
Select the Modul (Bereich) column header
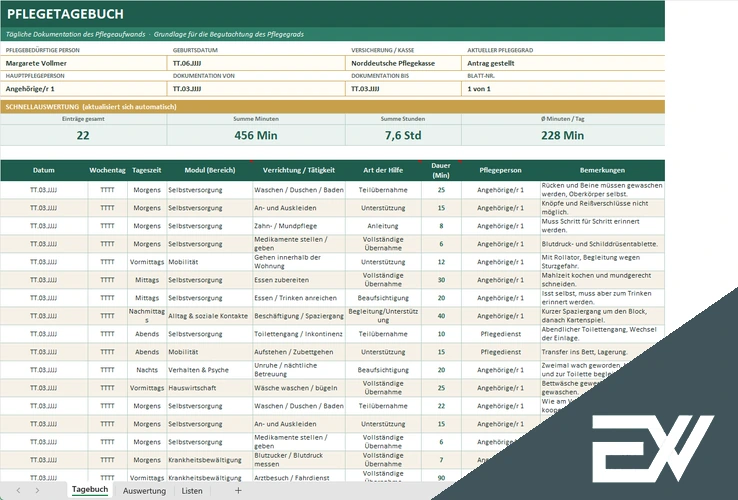tap(210, 170)
